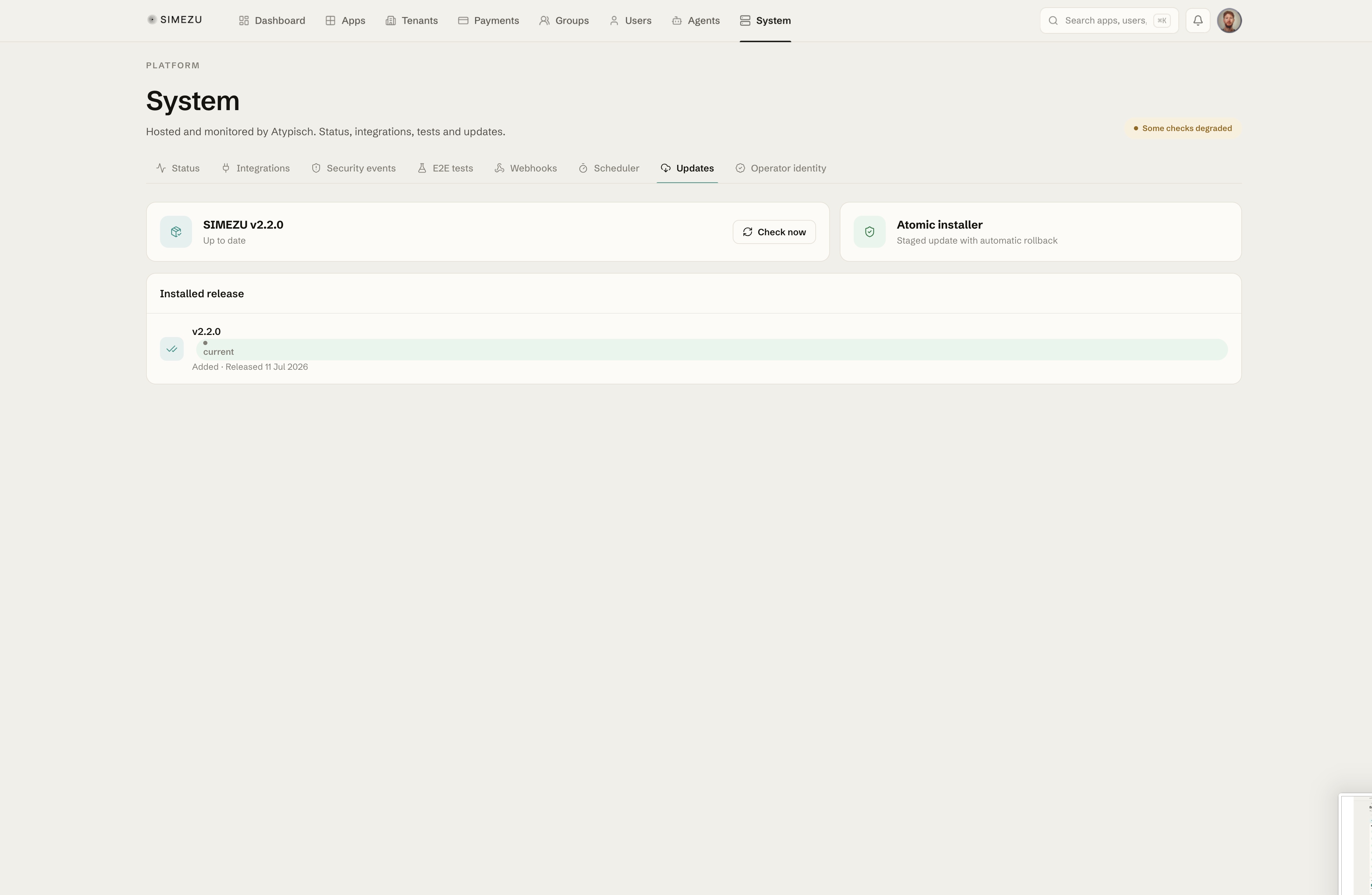Click the PLATFORM breadcrumb label
The height and width of the screenshot is (895, 1372).
[173, 66]
